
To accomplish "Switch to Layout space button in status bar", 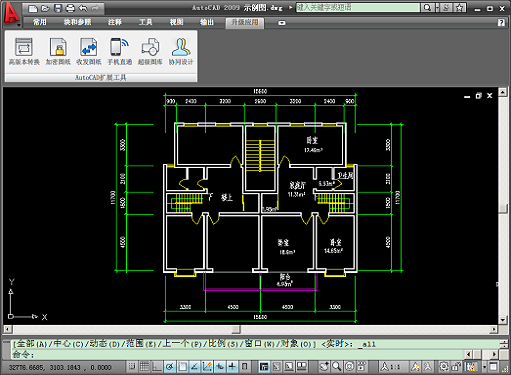I will click(276, 367).
